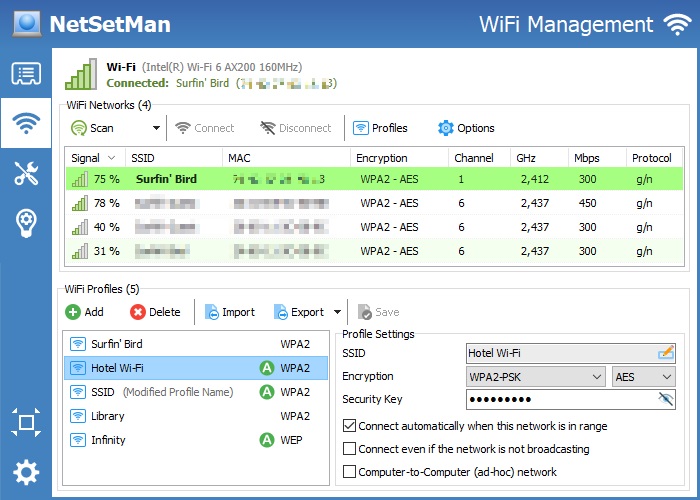Click the WiFi icon beside WiFi Management

677,24
